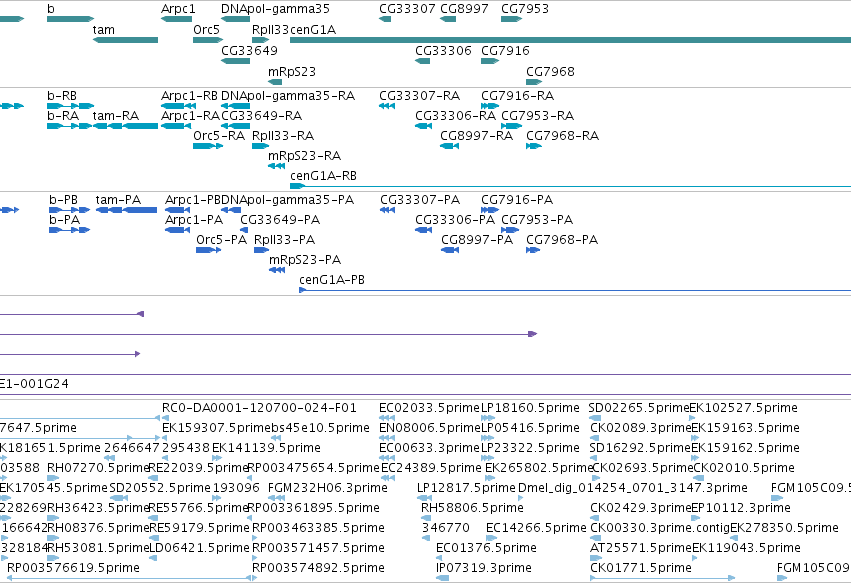This screenshot has width=851, height=583.
Task: Select the b-RA transcript label
Action: coord(63,116)
